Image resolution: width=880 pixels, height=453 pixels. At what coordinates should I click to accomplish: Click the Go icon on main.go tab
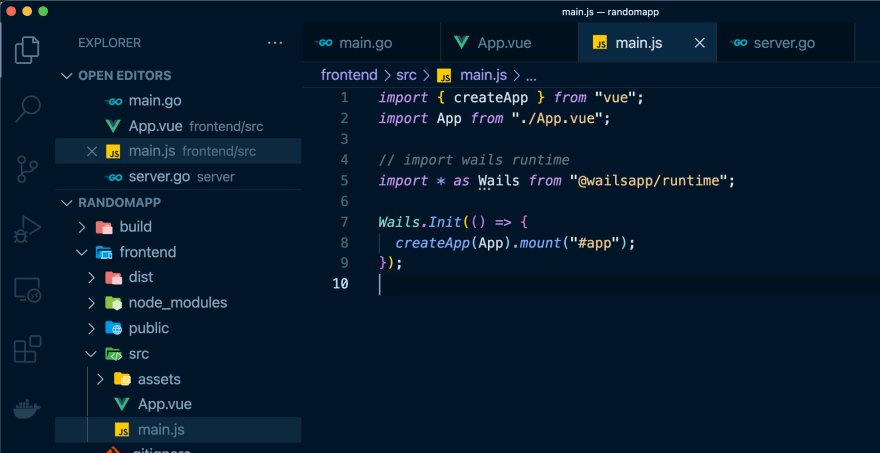tap(324, 43)
